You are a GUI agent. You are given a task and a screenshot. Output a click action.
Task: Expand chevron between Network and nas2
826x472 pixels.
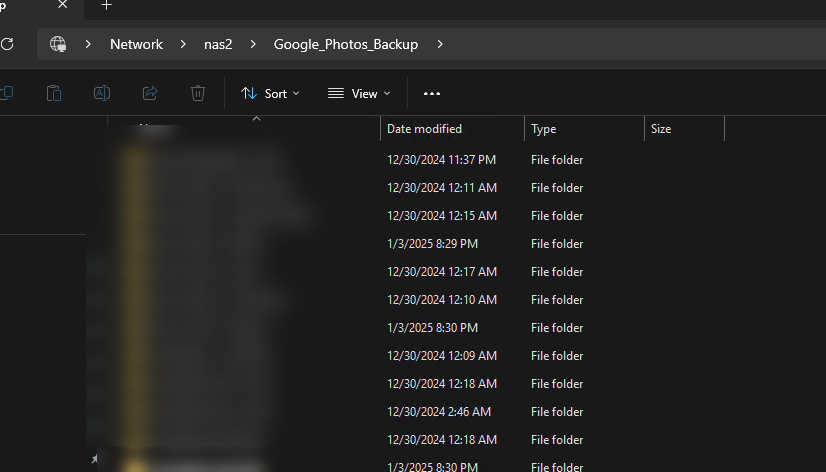point(183,44)
